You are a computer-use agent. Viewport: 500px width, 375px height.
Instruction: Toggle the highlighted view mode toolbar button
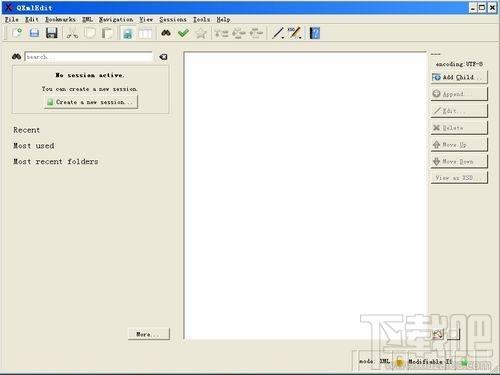(128, 33)
